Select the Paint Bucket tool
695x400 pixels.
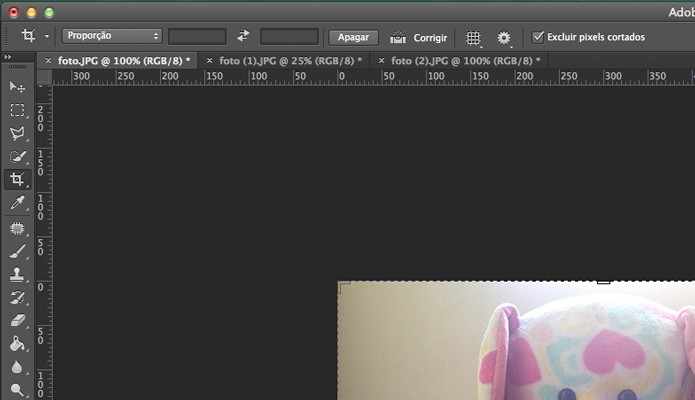17,344
